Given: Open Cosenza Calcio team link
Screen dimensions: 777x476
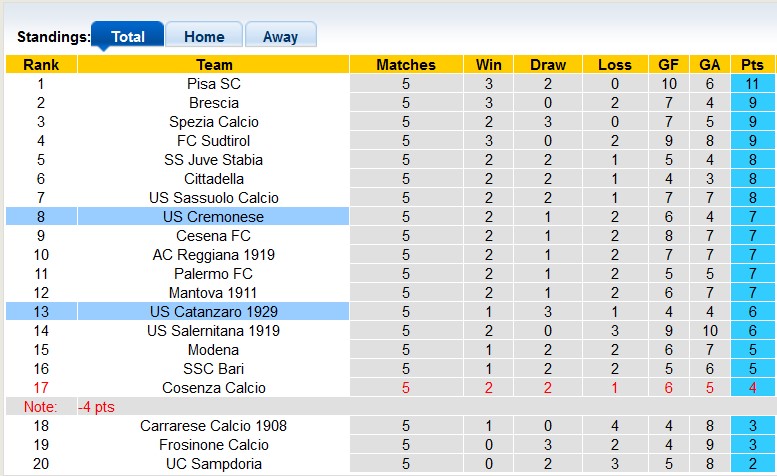Looking at the screenshot, I should 213,388.
